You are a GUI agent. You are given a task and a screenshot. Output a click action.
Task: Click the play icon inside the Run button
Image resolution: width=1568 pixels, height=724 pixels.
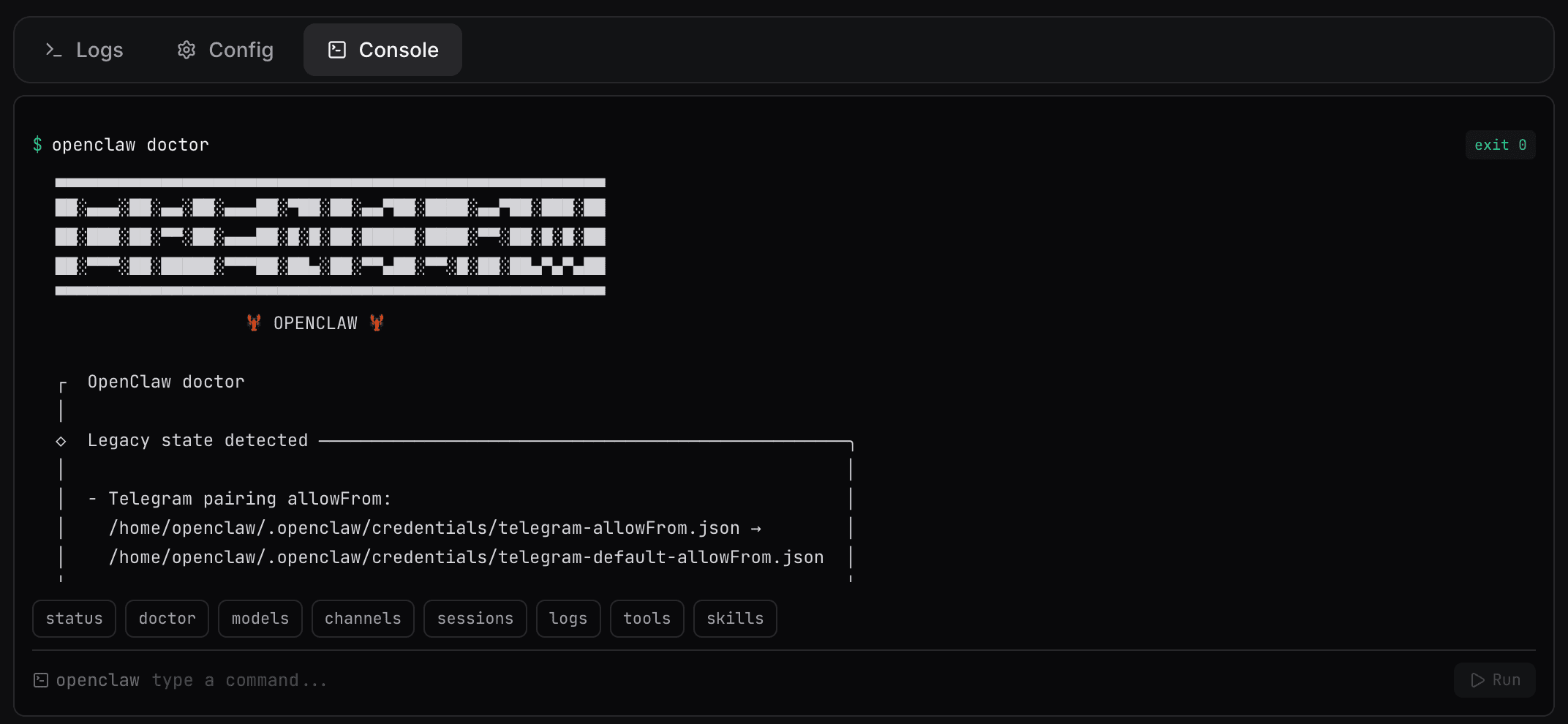click(1477, 679)
